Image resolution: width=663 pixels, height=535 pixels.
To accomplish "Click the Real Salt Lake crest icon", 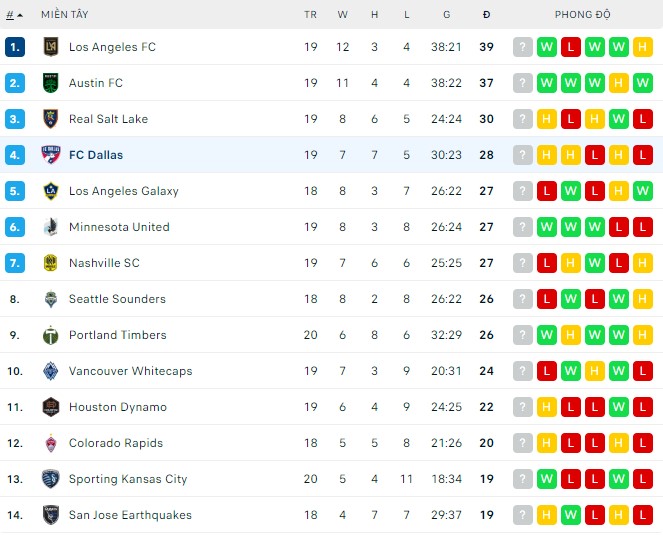I will pyautogui.click(x=51, y=119).
